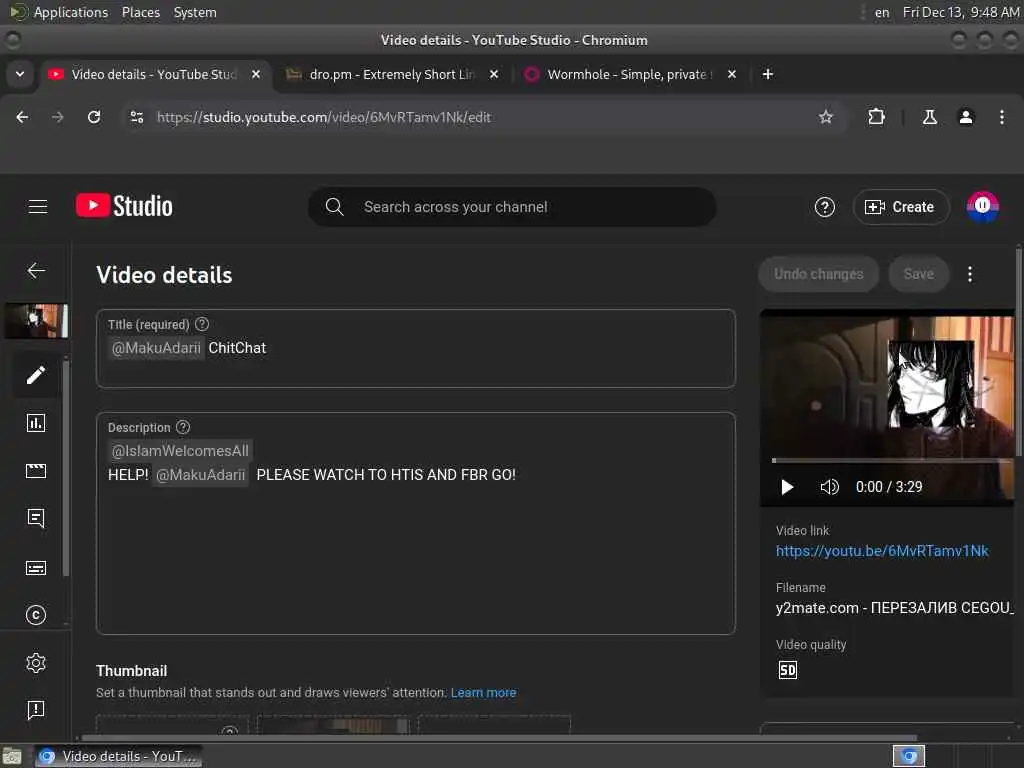This screenshot has height=768, width=1024.
Task: Open the site information icon in address bar
Action: (x=136, y=117)
